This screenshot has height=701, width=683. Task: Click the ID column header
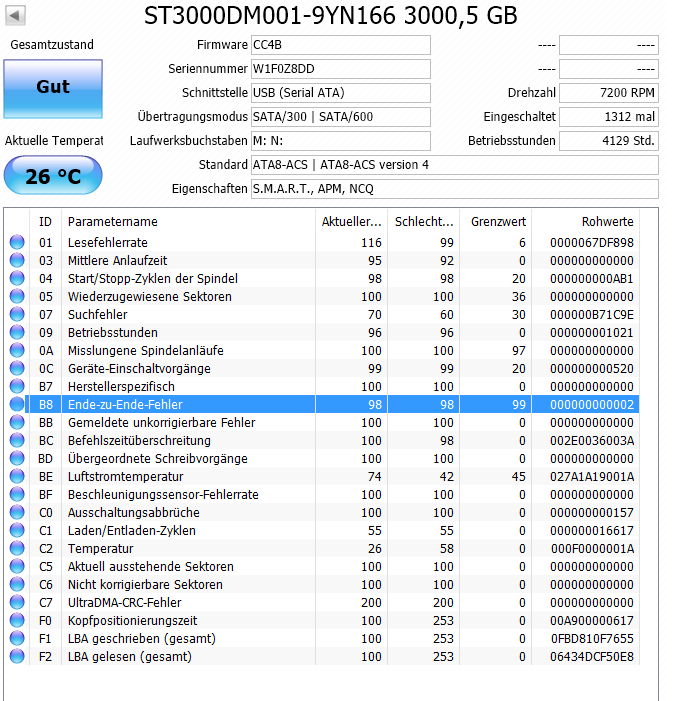[x=45, y=222]
